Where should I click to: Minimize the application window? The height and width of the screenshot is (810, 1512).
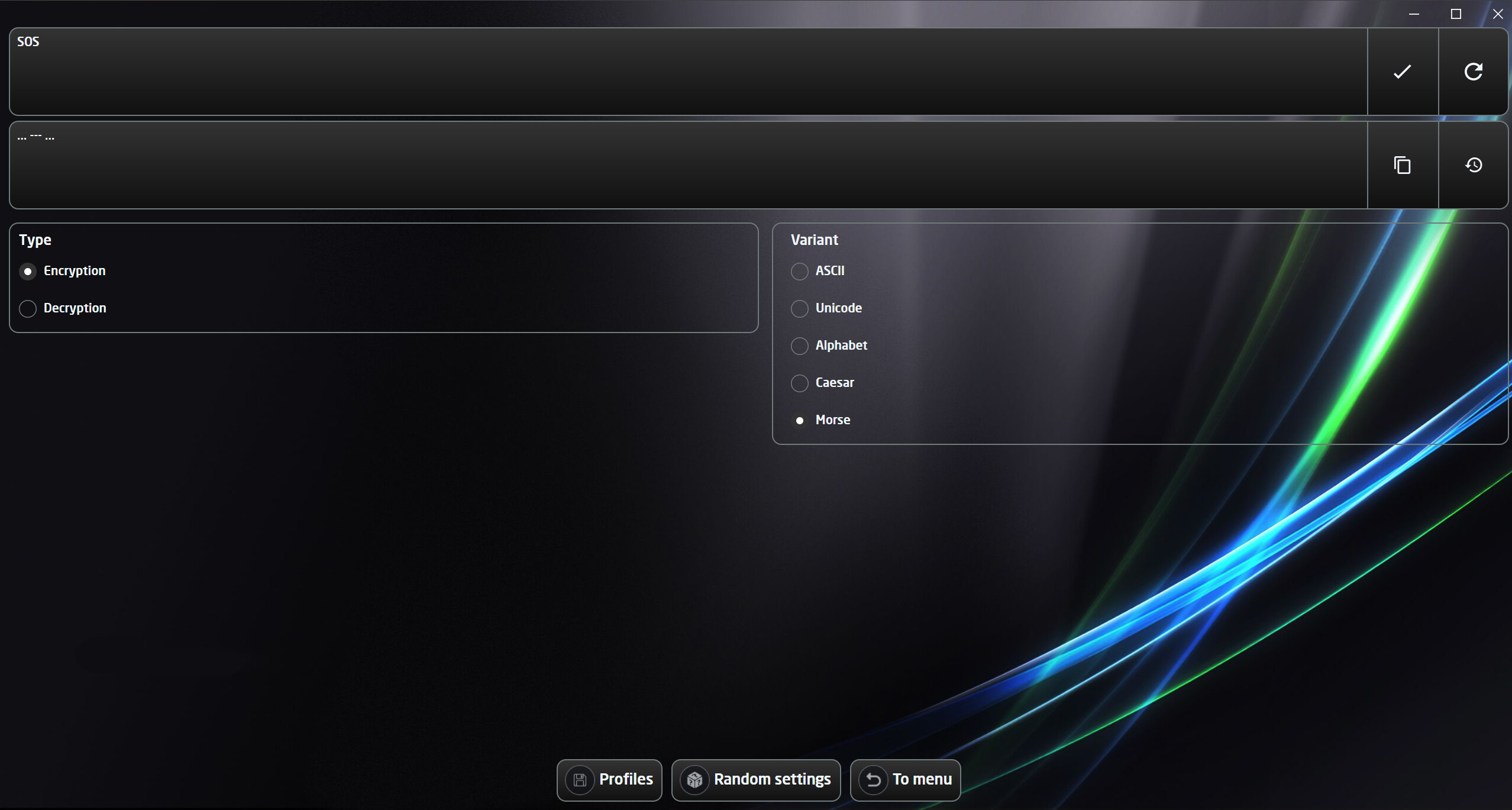[1414, 14]
